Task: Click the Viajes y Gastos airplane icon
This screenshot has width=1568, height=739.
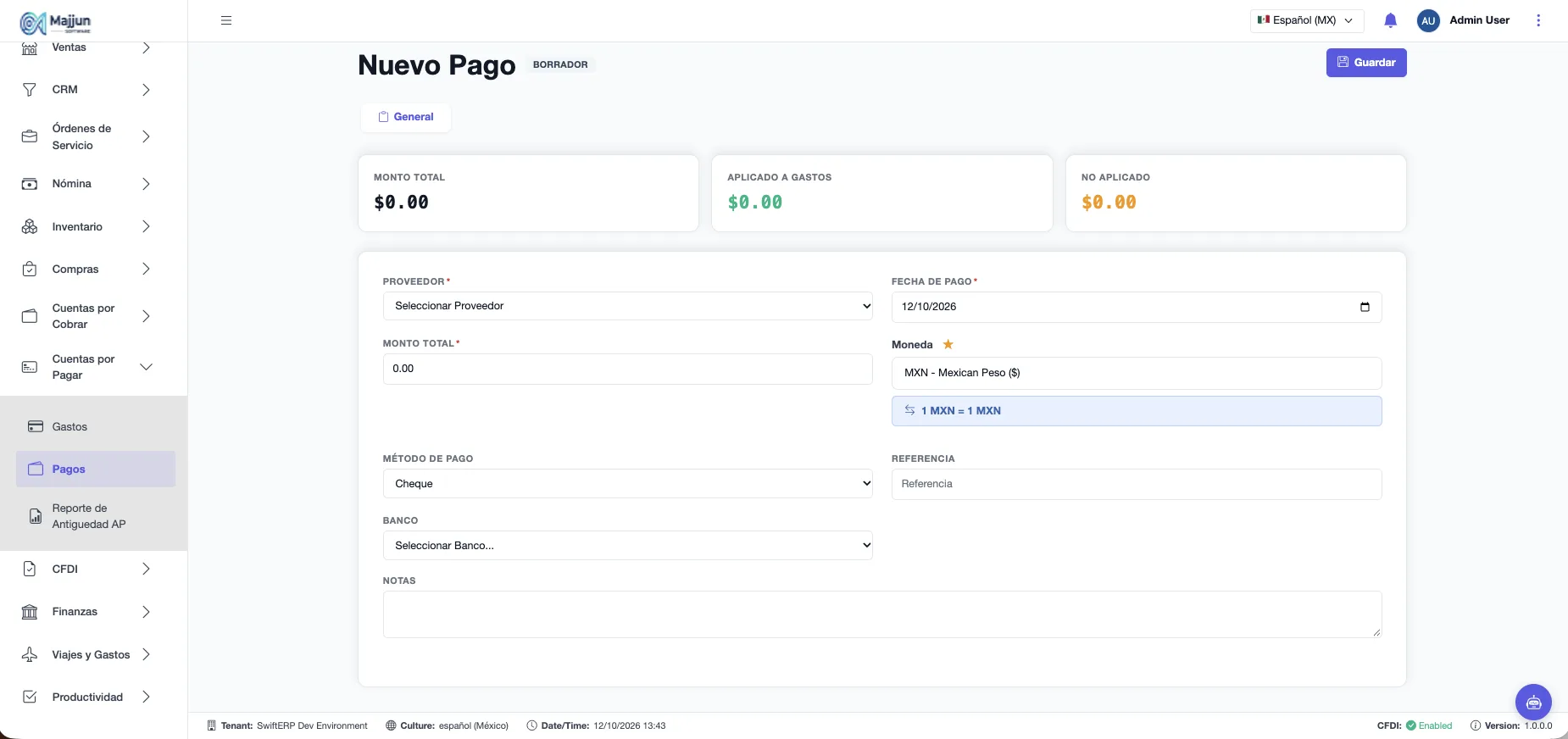Action: (30, 654)
